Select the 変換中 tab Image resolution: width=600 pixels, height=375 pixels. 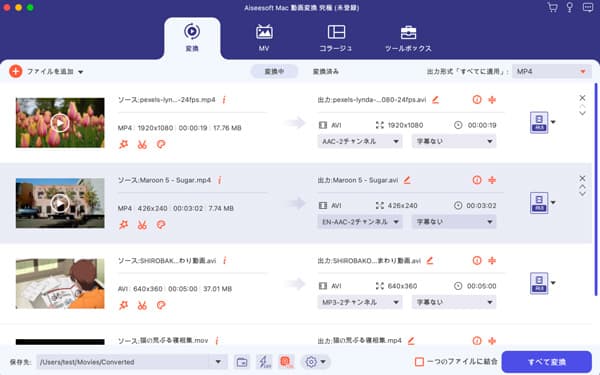[x=274, y=72]
